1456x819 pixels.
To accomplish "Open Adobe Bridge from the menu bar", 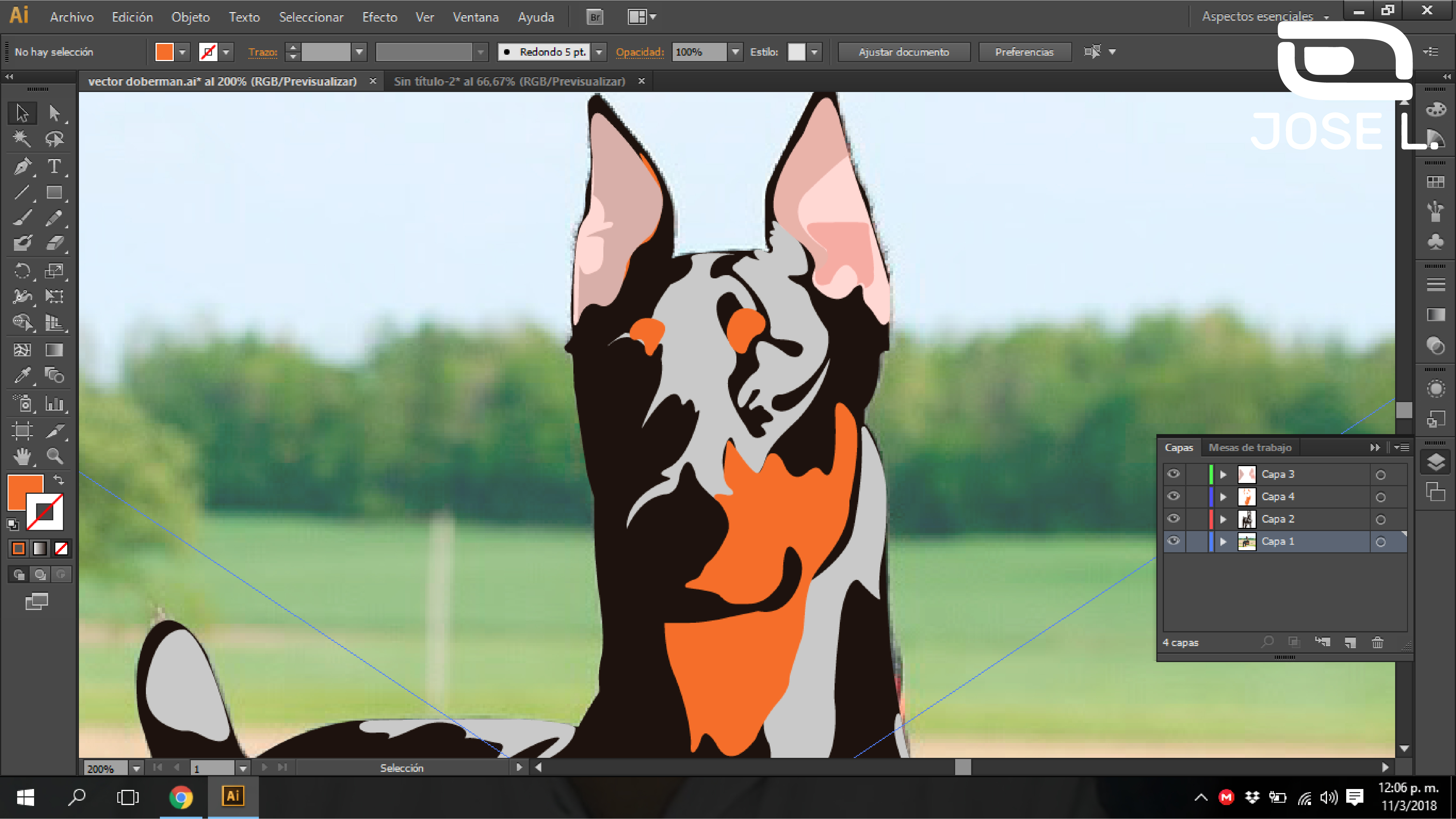I will pyautogui.click(x=595, y=17).
